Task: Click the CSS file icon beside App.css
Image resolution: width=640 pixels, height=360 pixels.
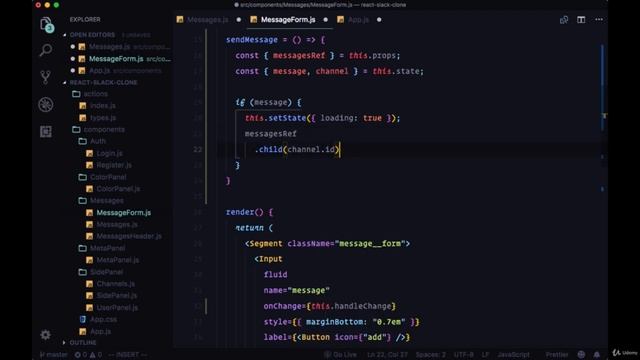Action: click(82, 319)
